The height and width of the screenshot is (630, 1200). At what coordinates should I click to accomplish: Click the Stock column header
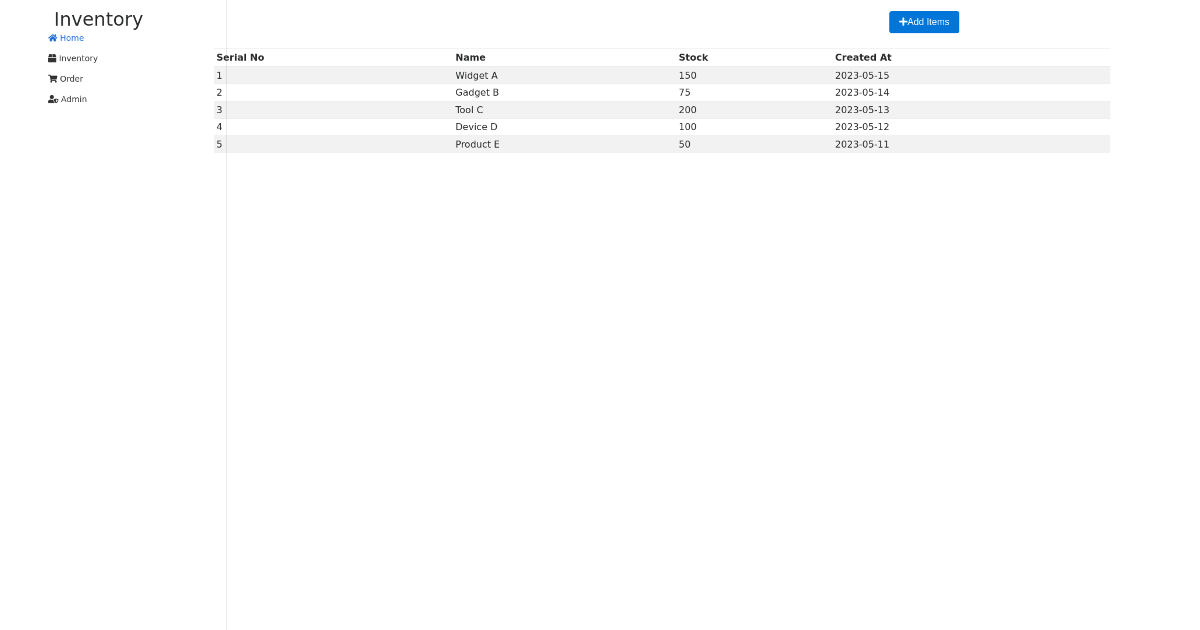coord(693,57)
